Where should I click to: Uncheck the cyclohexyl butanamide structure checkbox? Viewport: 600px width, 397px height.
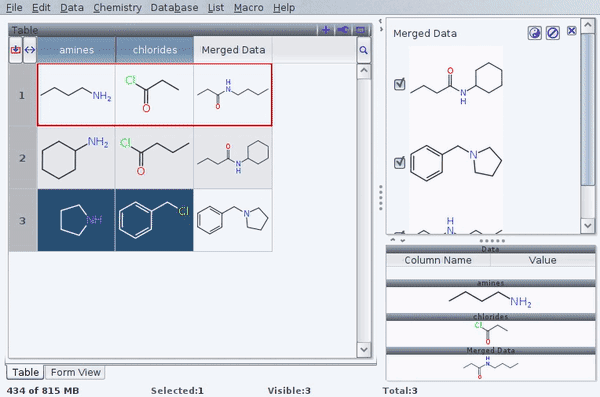click(x=399, y=84)
